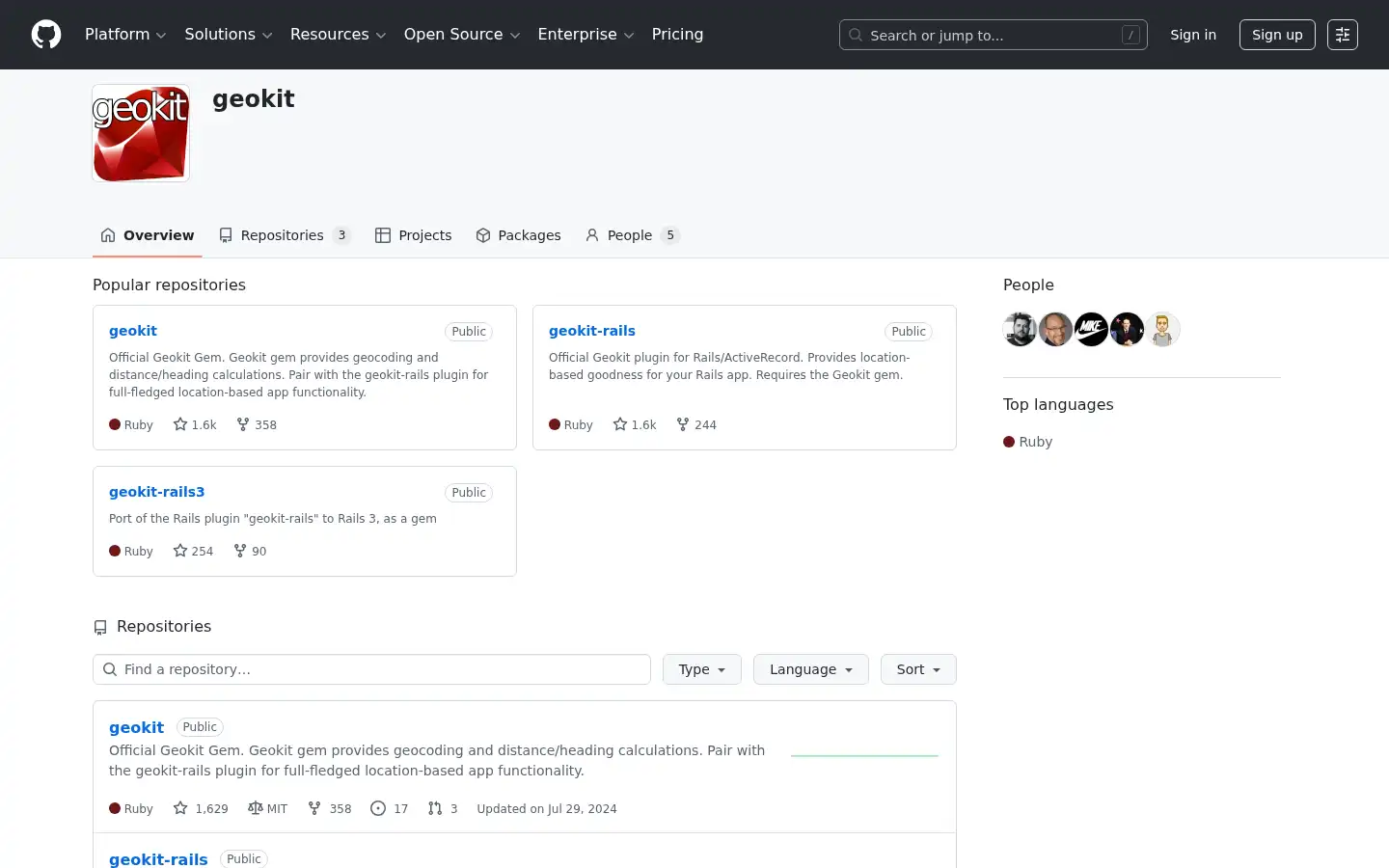The image size is (1389, 868).
Task: Open the geokit popular repository card link
Action: click(133, 331)
